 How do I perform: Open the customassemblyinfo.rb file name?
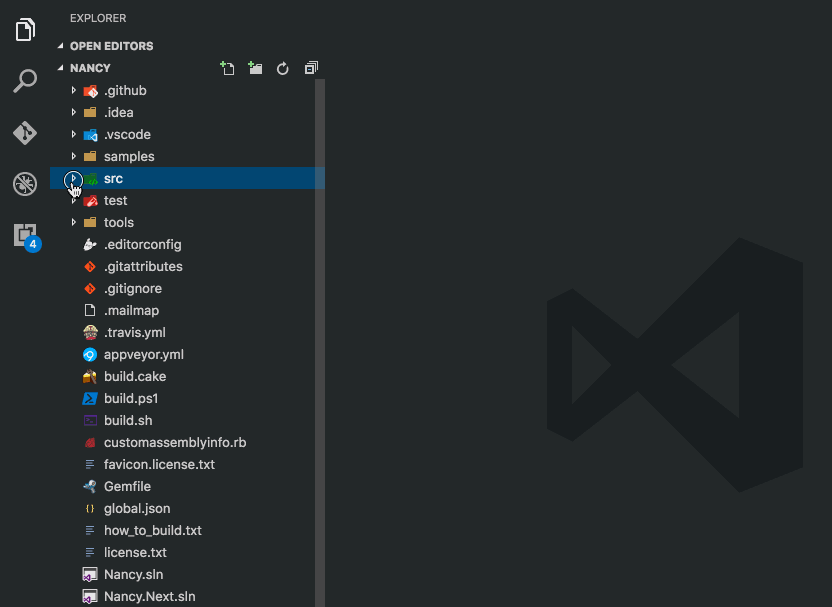175,443
